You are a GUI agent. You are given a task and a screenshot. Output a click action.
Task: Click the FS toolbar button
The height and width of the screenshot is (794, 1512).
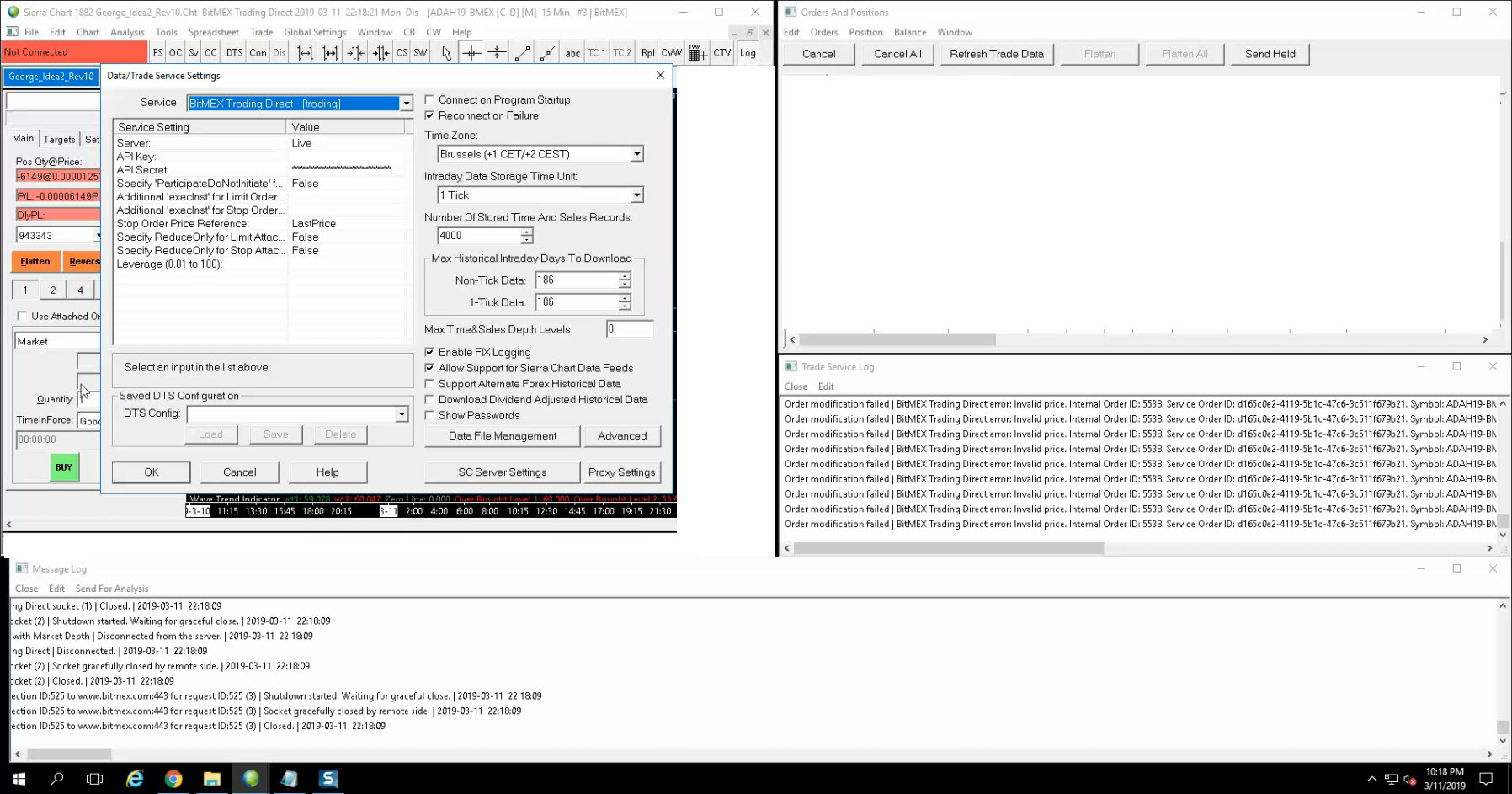point(157,52)
